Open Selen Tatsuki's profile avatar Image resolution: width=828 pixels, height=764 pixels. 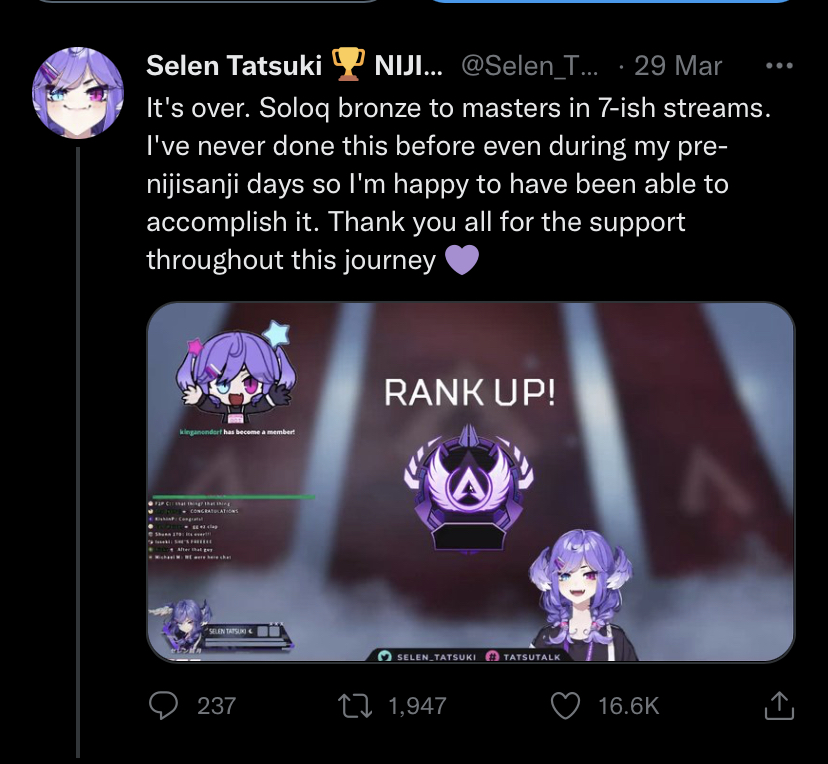coord(78,93)
